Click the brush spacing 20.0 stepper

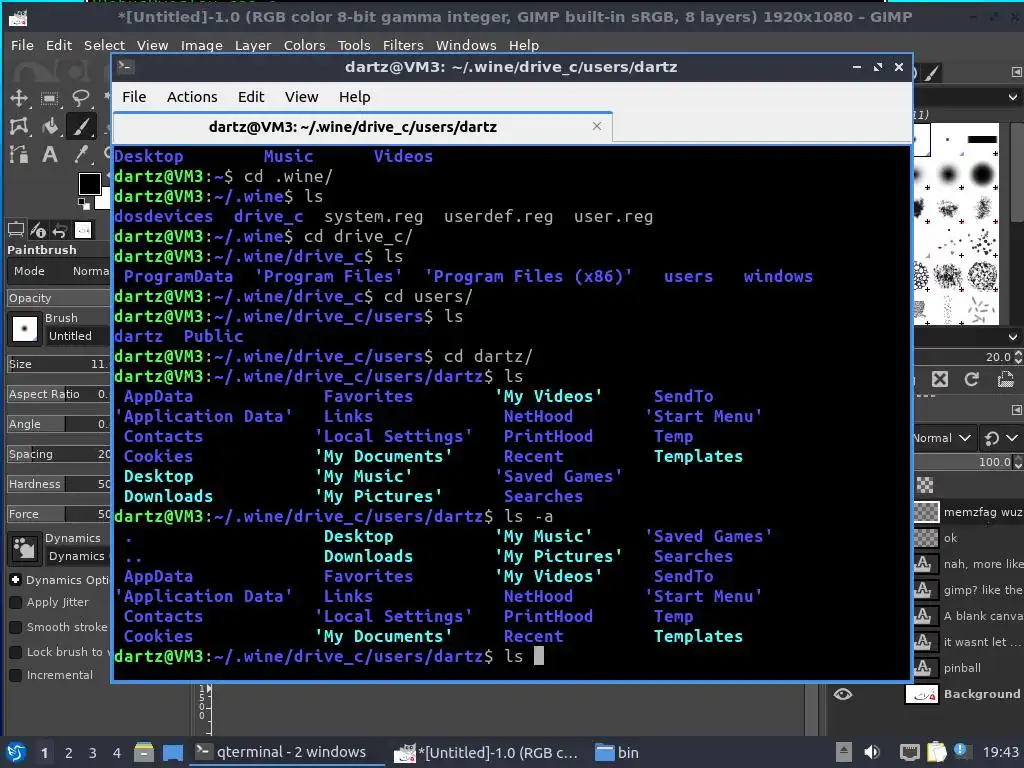tap(1018, 357)
